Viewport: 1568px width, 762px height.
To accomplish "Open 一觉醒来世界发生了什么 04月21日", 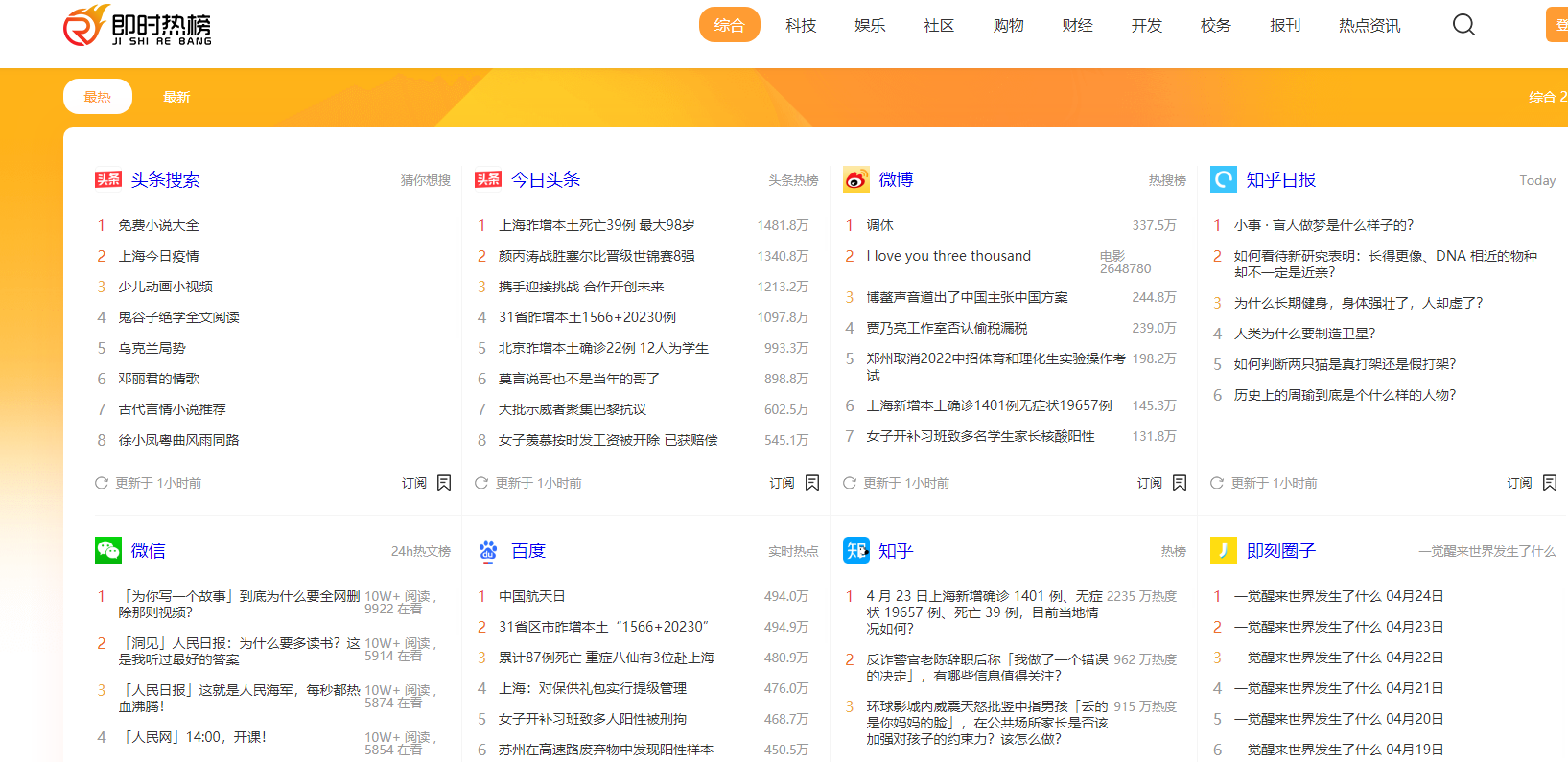I will [x=1339, y=688].
